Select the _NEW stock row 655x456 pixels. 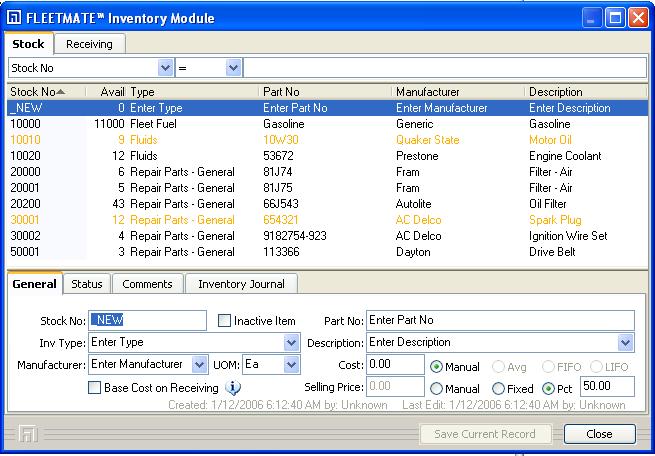click(328, 108)
